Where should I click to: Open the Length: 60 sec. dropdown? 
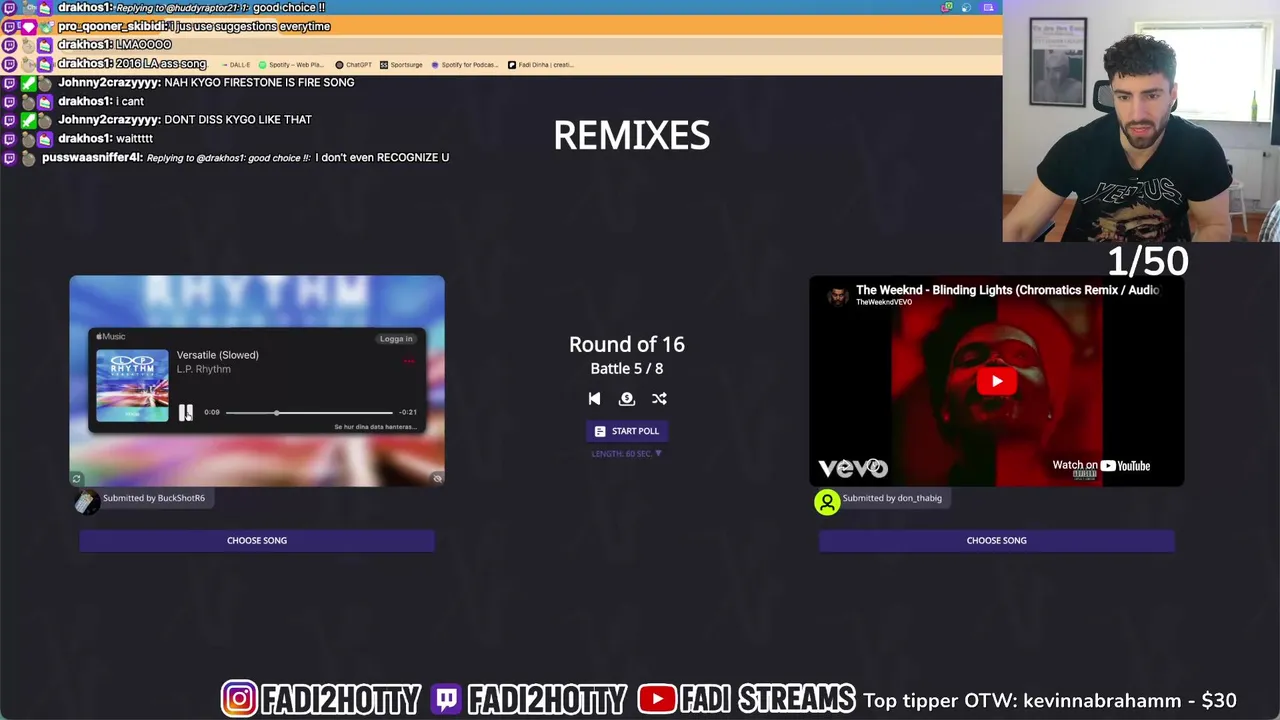pos(627,454)
